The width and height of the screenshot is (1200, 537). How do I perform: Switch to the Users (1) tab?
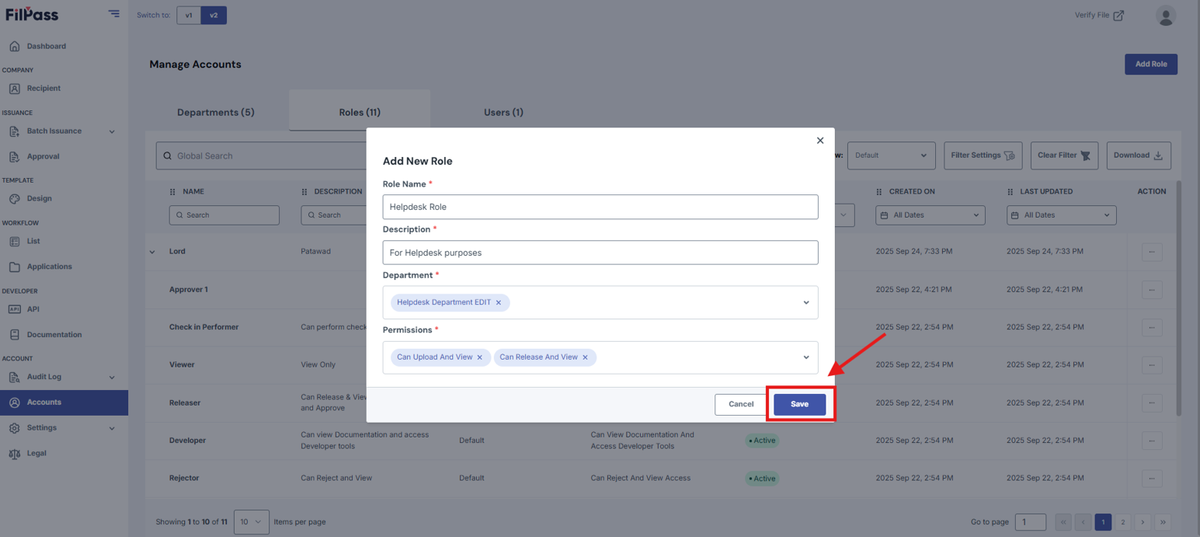503,112
